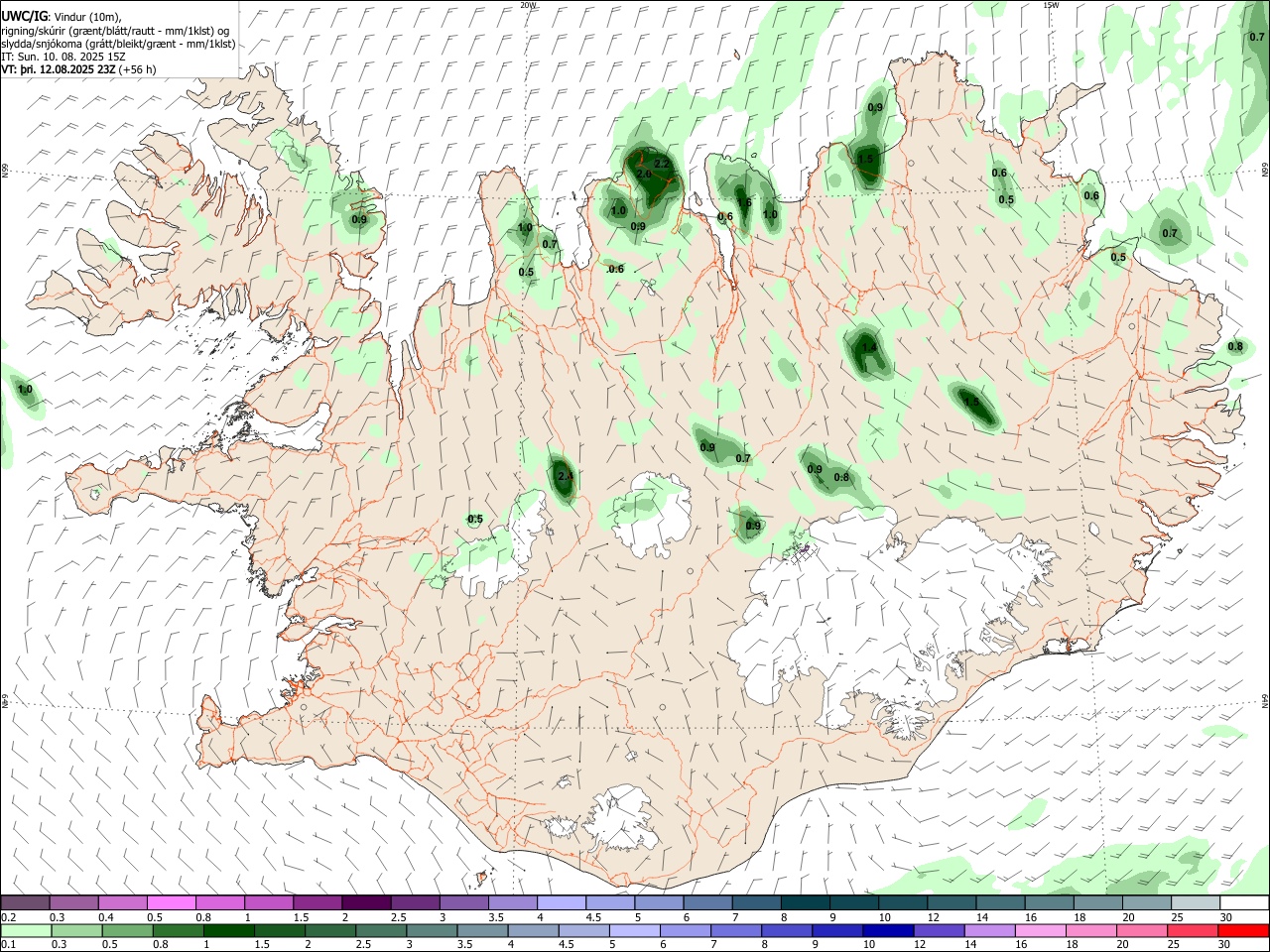Click the light lavender 4–4.5 swatch, upper legend bar
The width and height of the screenshot is (1270, 952).
tap(563, 903)
